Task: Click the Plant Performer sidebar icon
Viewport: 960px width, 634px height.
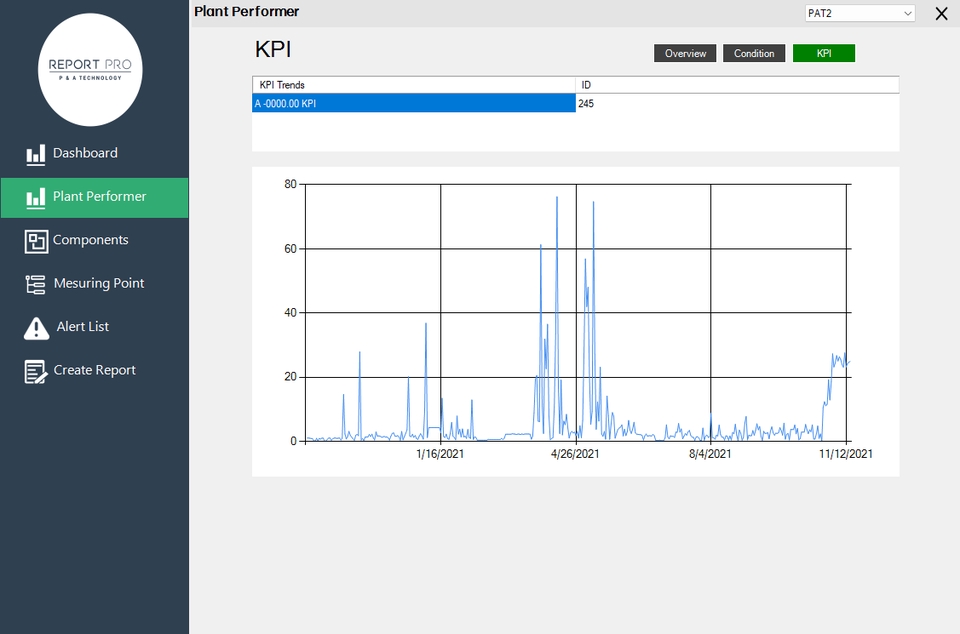Action: coord(36,198)
